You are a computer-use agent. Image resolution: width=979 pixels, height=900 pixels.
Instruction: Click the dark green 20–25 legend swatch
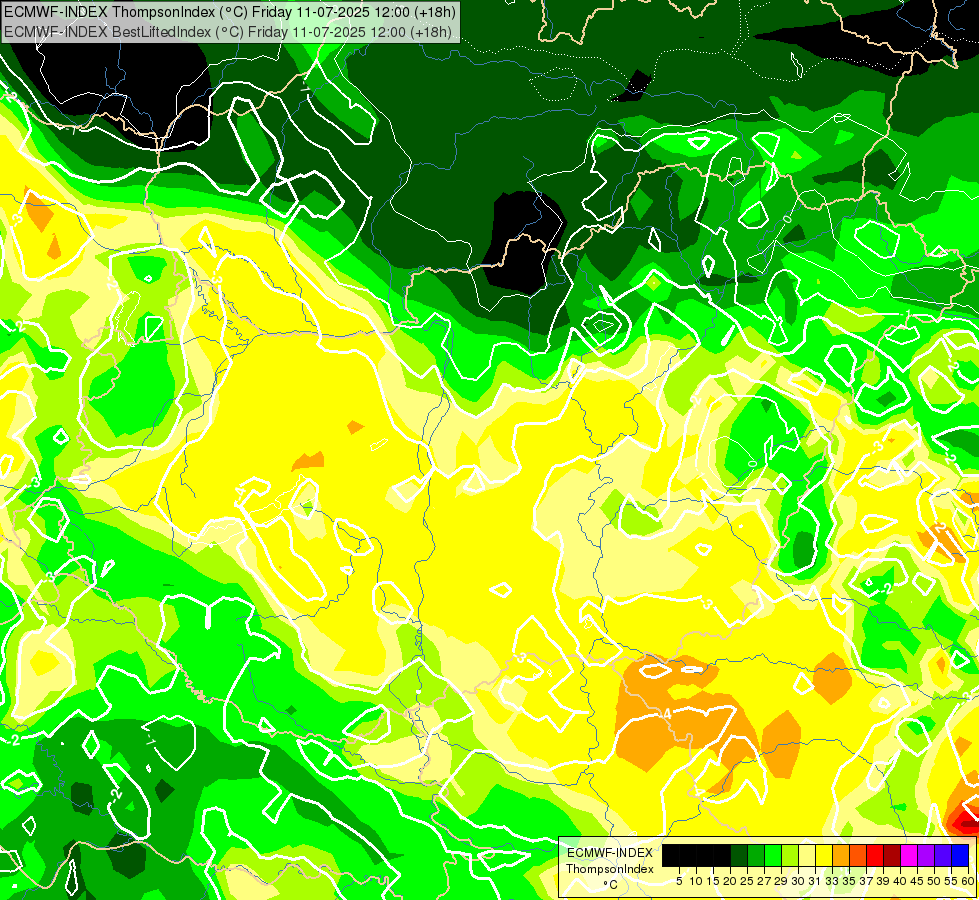[739, 855]
